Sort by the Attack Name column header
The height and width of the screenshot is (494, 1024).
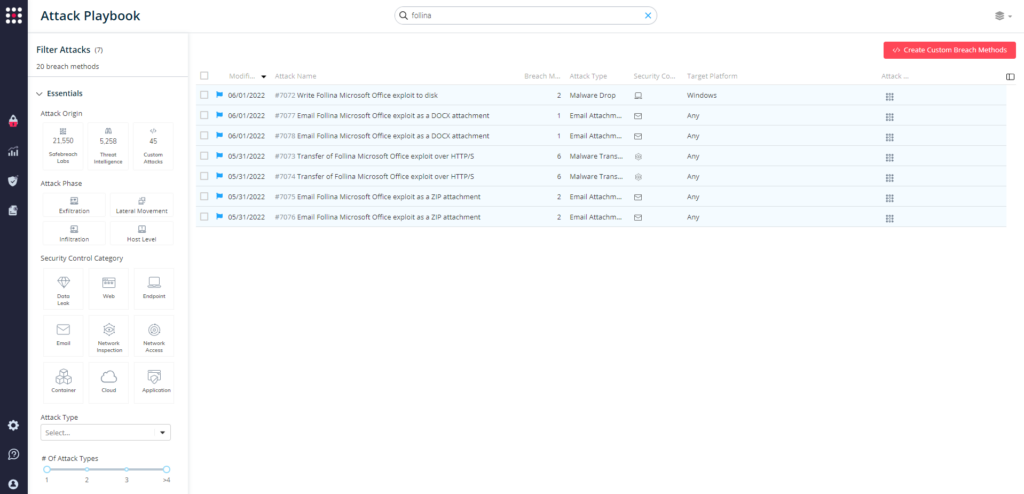(x=296, y=76)
